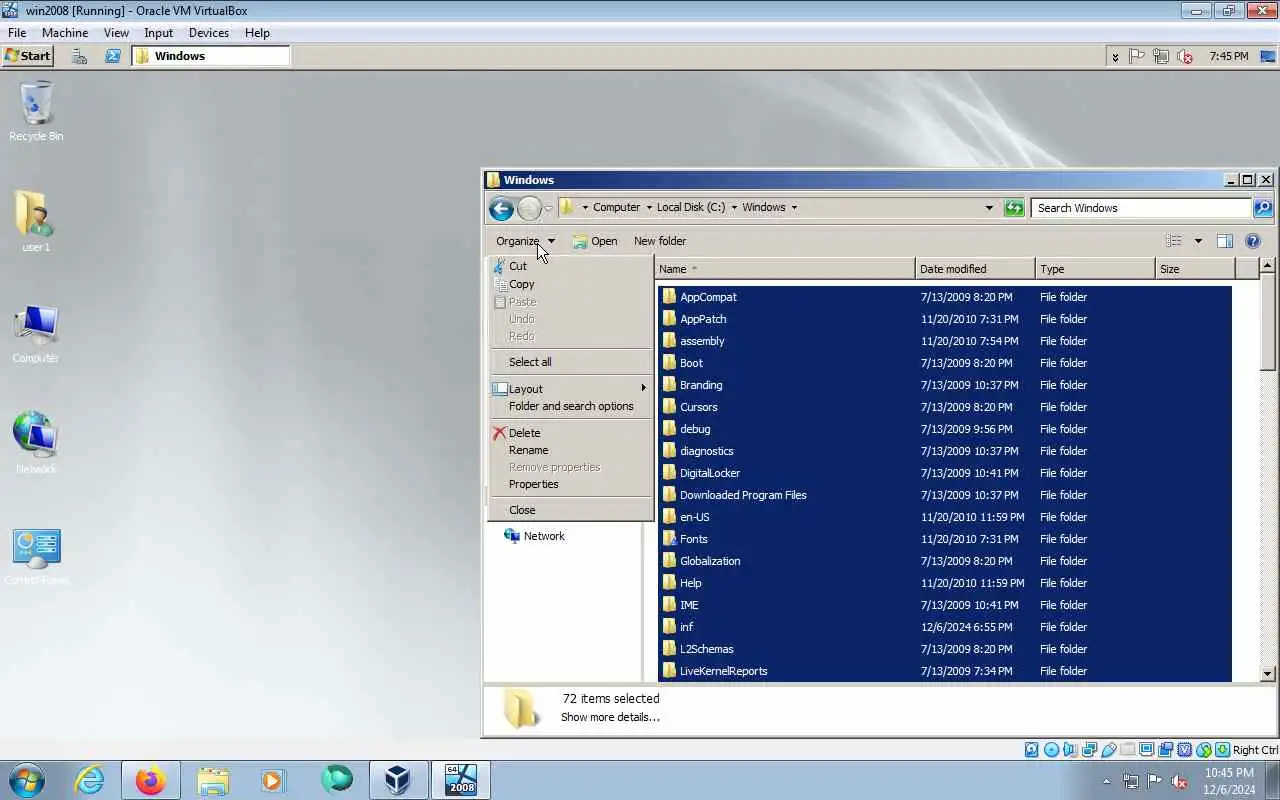Select the LiveKernelReports folder row
1280x800 pixels.
coord(945,671)
